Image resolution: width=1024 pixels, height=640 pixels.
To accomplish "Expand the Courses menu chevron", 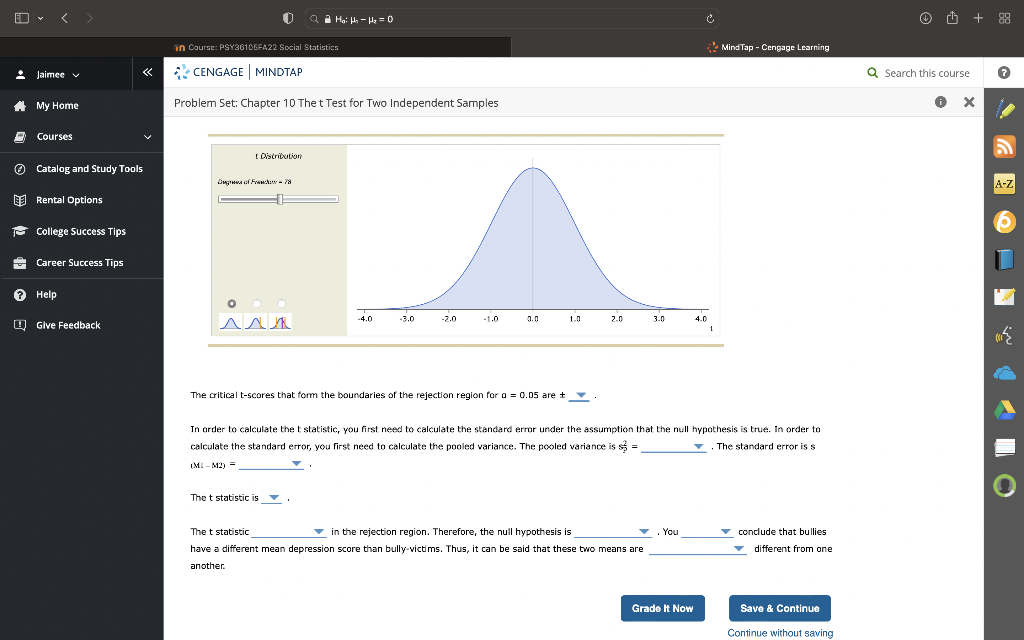I will click(x=148, y=137).
